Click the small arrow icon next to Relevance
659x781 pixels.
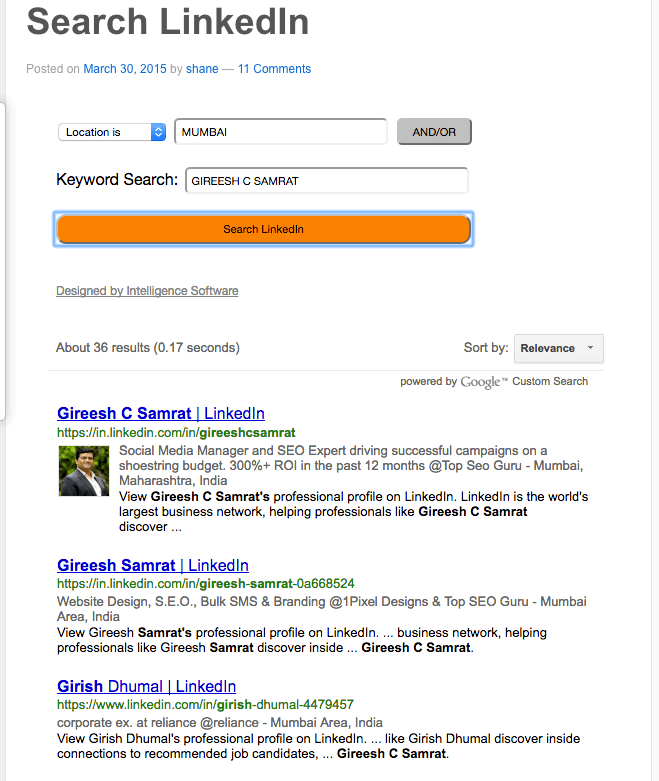click(590, 348)
